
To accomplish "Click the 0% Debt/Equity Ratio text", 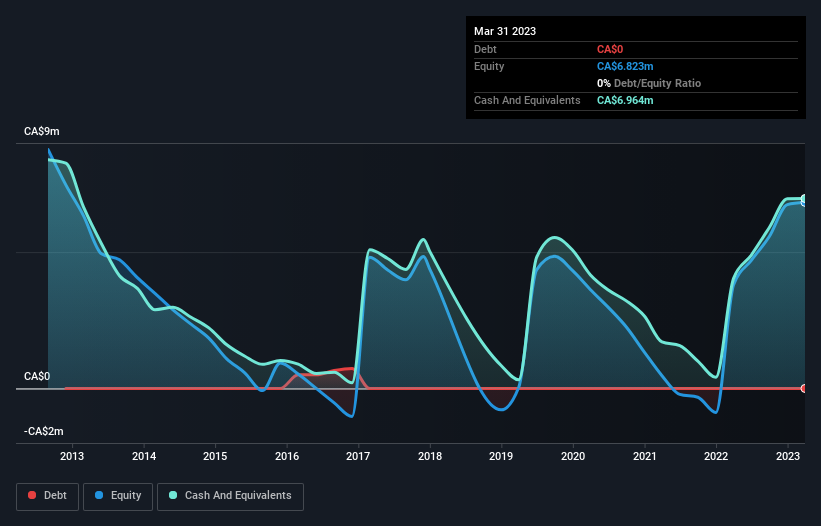I will coord(649,83).
